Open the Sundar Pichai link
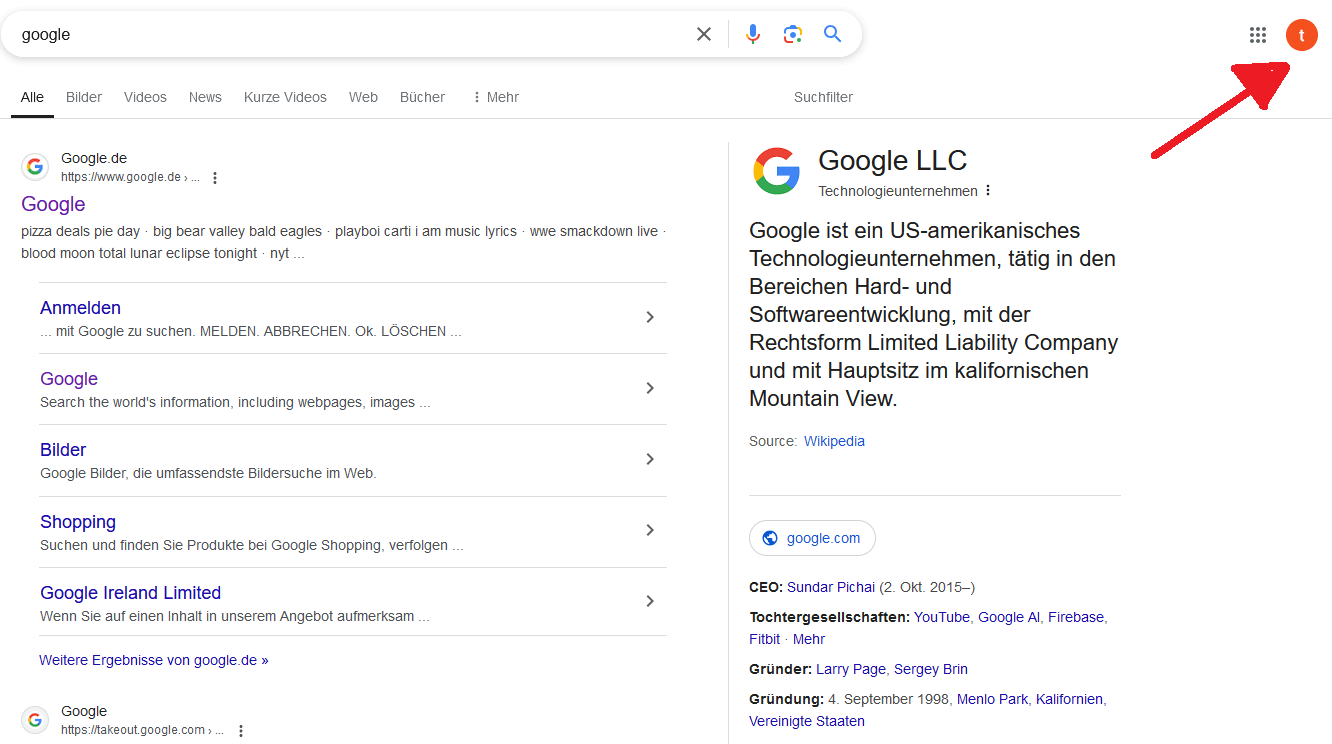 point(831,587)
